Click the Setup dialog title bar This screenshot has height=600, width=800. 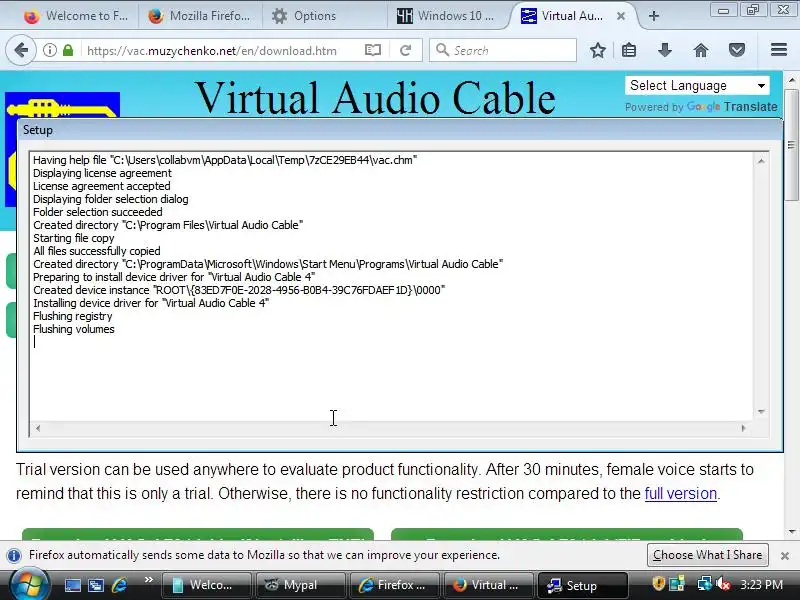pyautogui.click(x=399, y=130)
